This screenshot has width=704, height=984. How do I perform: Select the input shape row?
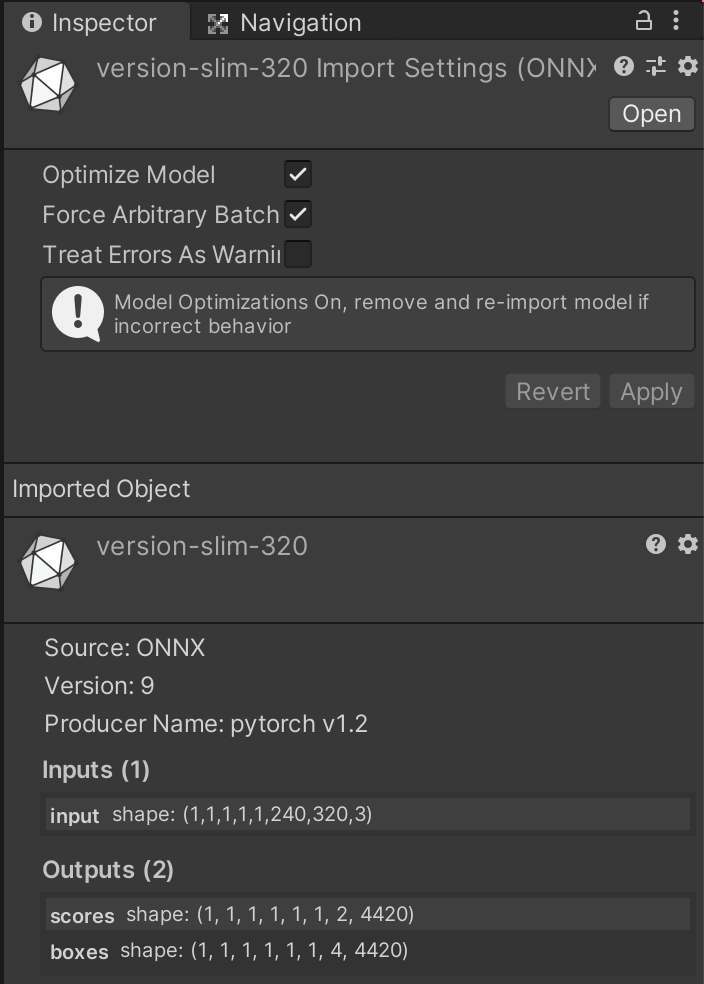click(x=368, y=814)
